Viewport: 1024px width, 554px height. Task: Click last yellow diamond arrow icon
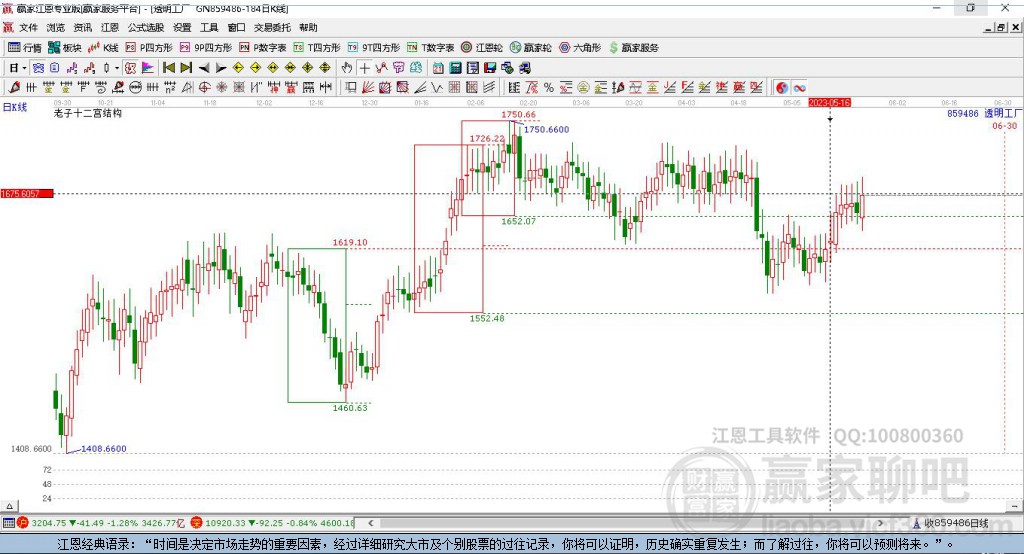click(x=325, y=68)
